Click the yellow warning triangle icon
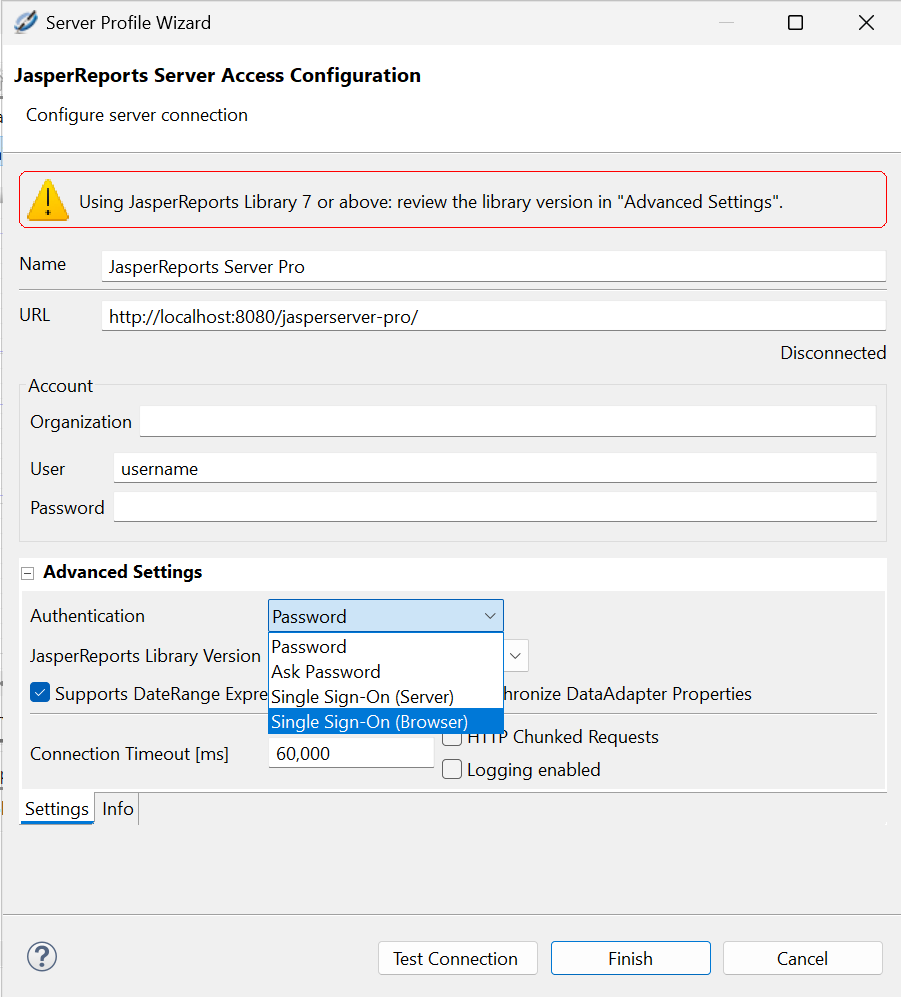Image resolution: width=901 pixels, height=997 pixels. click(x=48, y=201)
